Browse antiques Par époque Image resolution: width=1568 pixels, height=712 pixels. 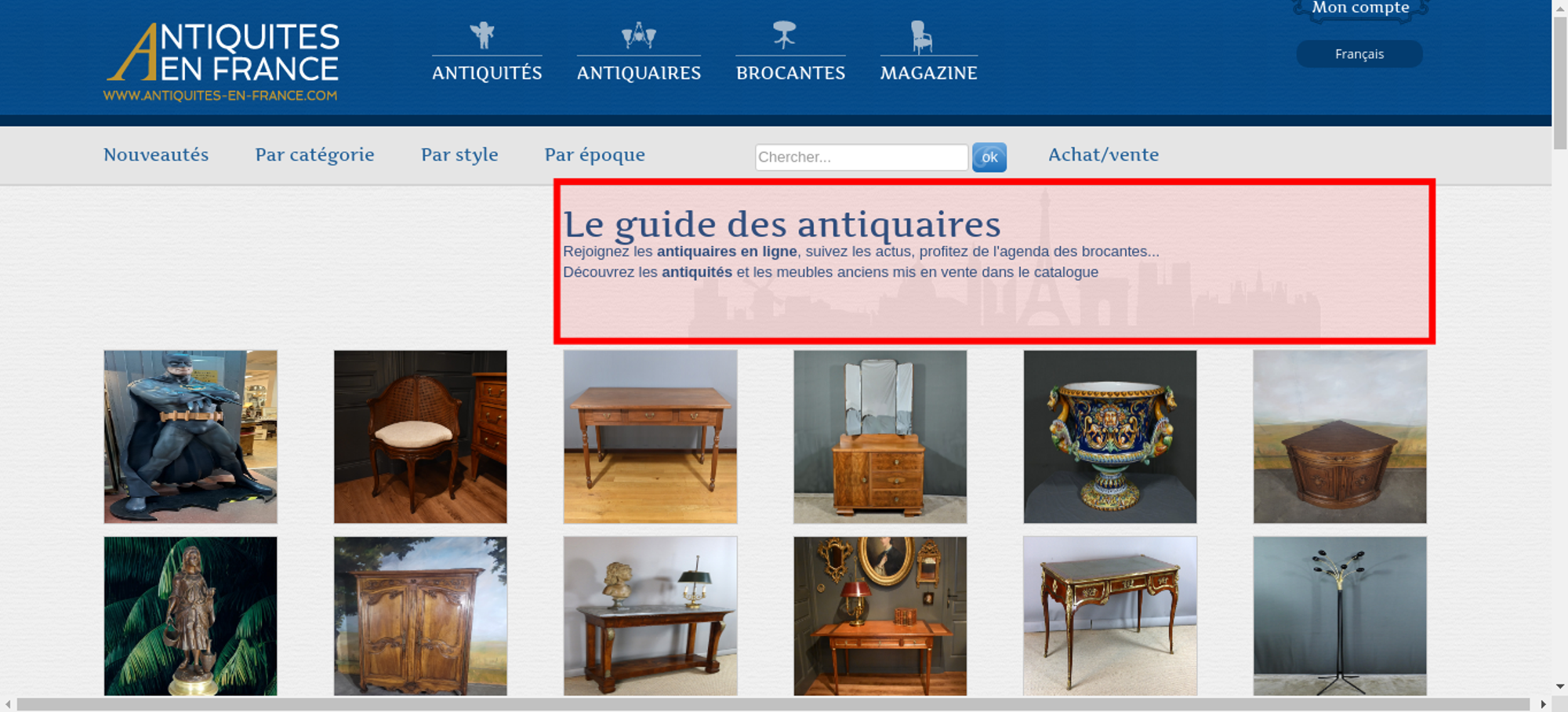pos(595,154)
